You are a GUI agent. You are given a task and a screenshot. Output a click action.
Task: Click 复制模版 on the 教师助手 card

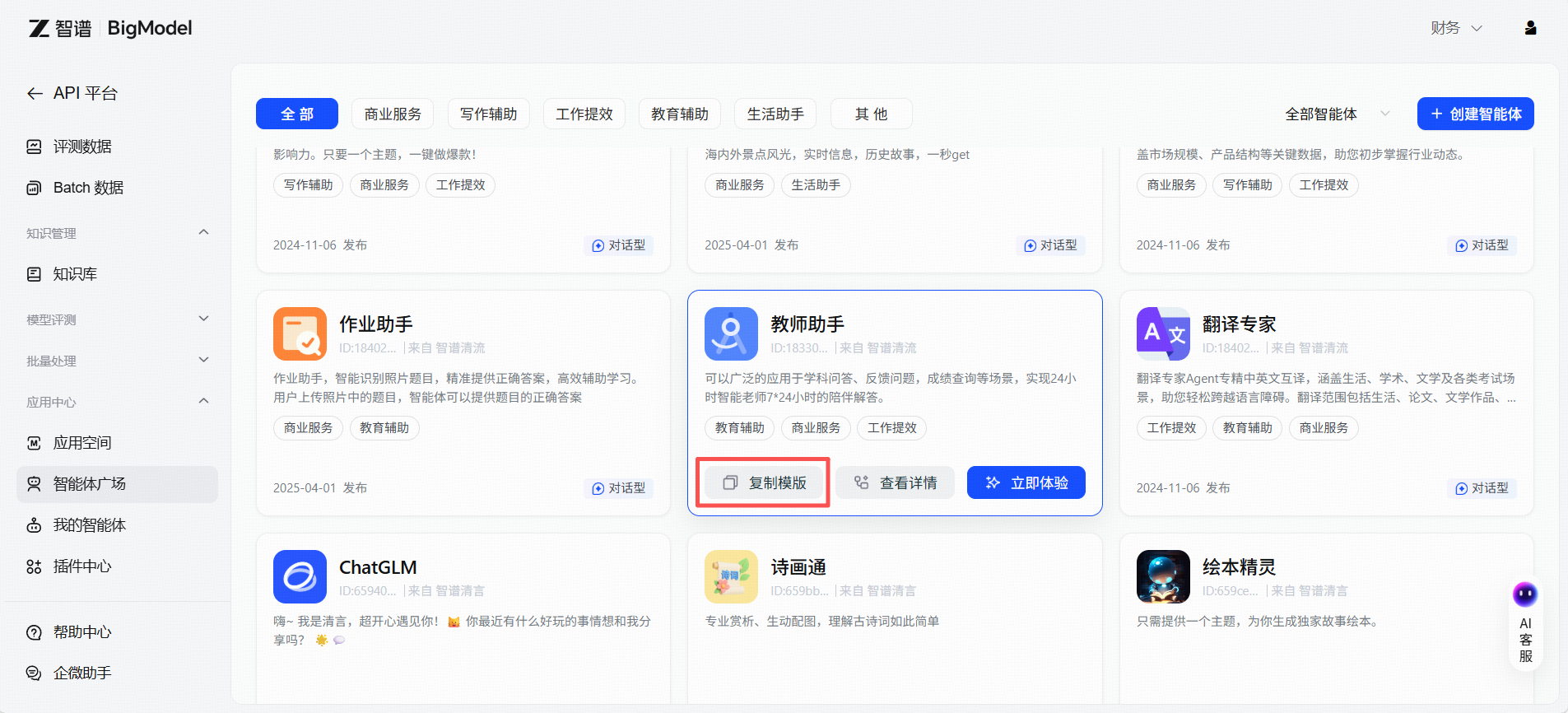[764, 482]
